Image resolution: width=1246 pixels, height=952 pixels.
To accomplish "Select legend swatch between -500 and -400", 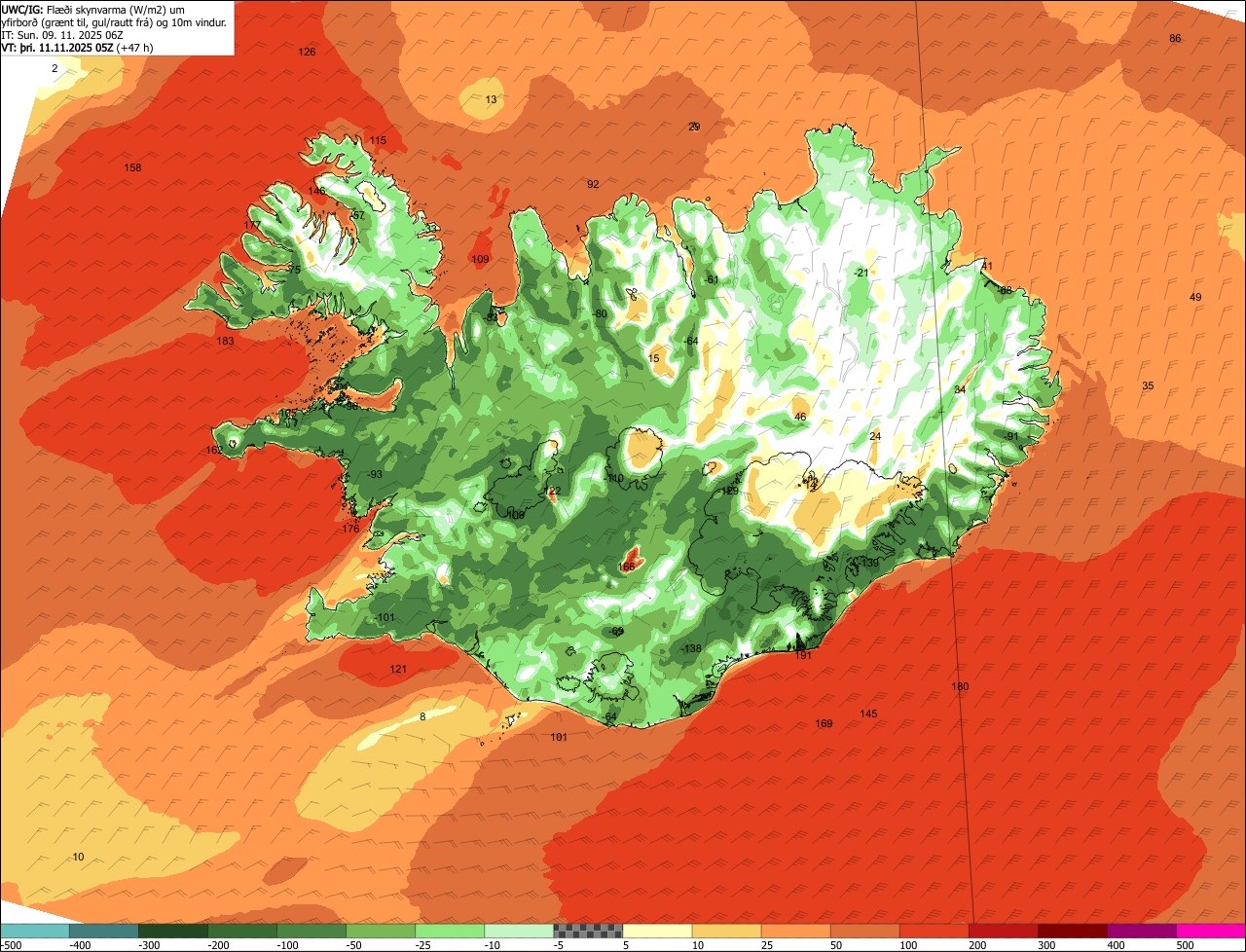I will [34, 931].
